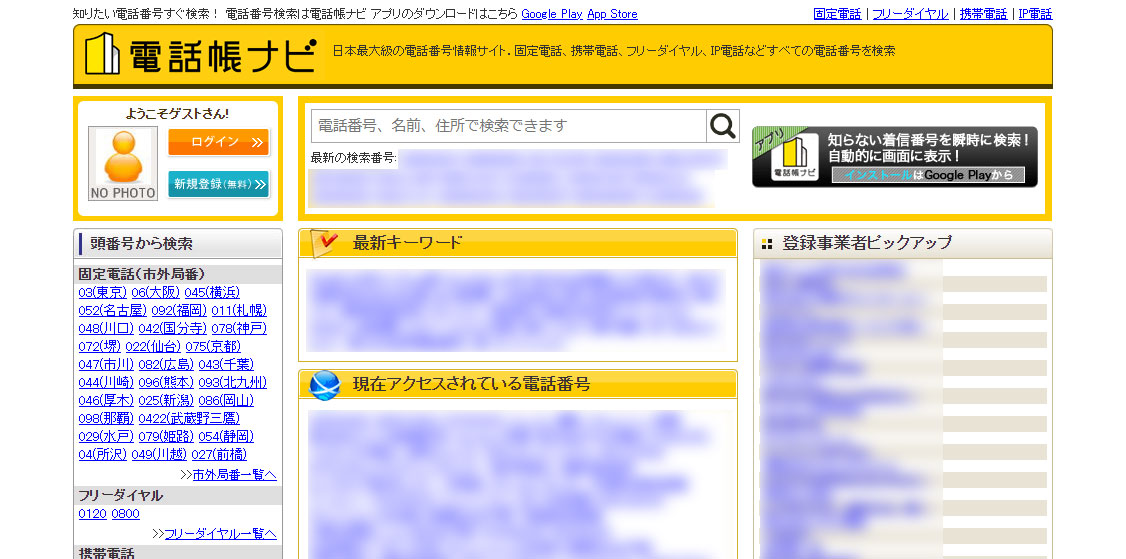Click the app install banner for Google Play
Screen dimensions: 1126x559
[x=894, y=157]
